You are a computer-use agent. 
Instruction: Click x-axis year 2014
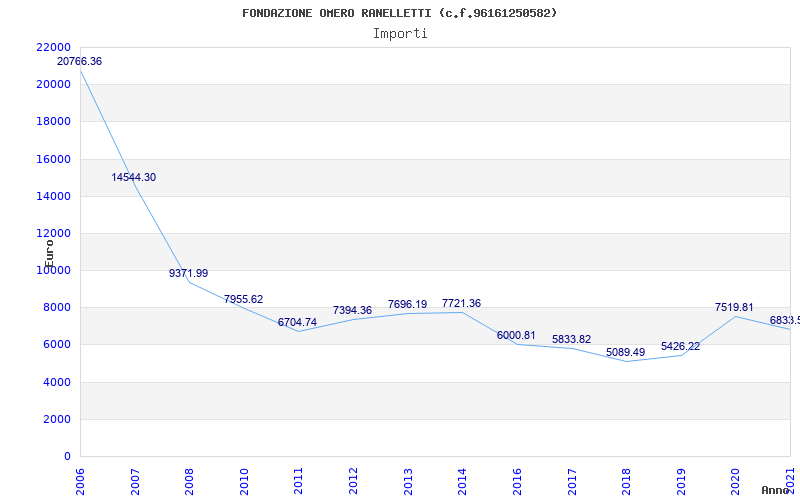point(462,482)
